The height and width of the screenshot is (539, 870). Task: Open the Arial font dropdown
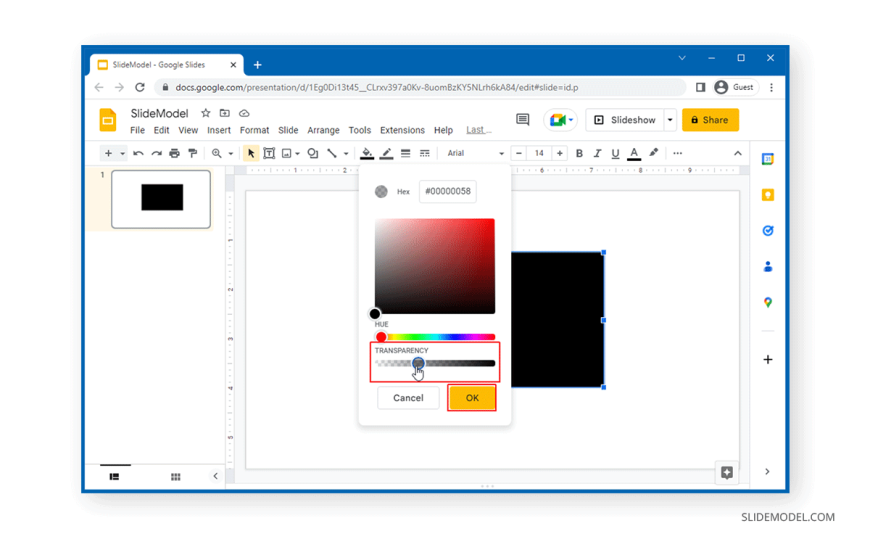[476, 153]
